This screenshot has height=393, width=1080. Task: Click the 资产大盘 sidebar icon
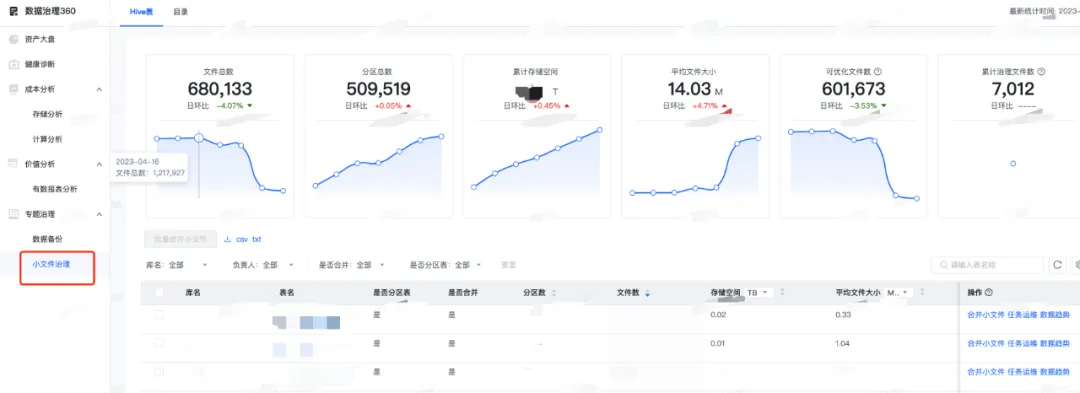(x=13, y=39)
